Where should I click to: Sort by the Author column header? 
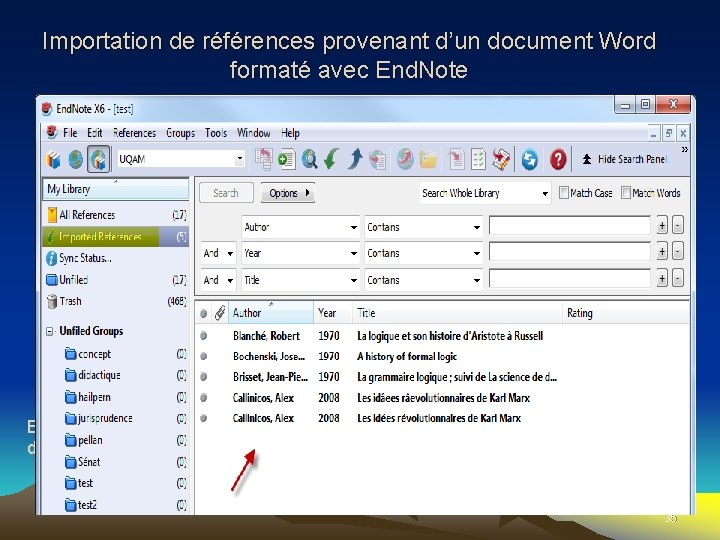(271, 313)
